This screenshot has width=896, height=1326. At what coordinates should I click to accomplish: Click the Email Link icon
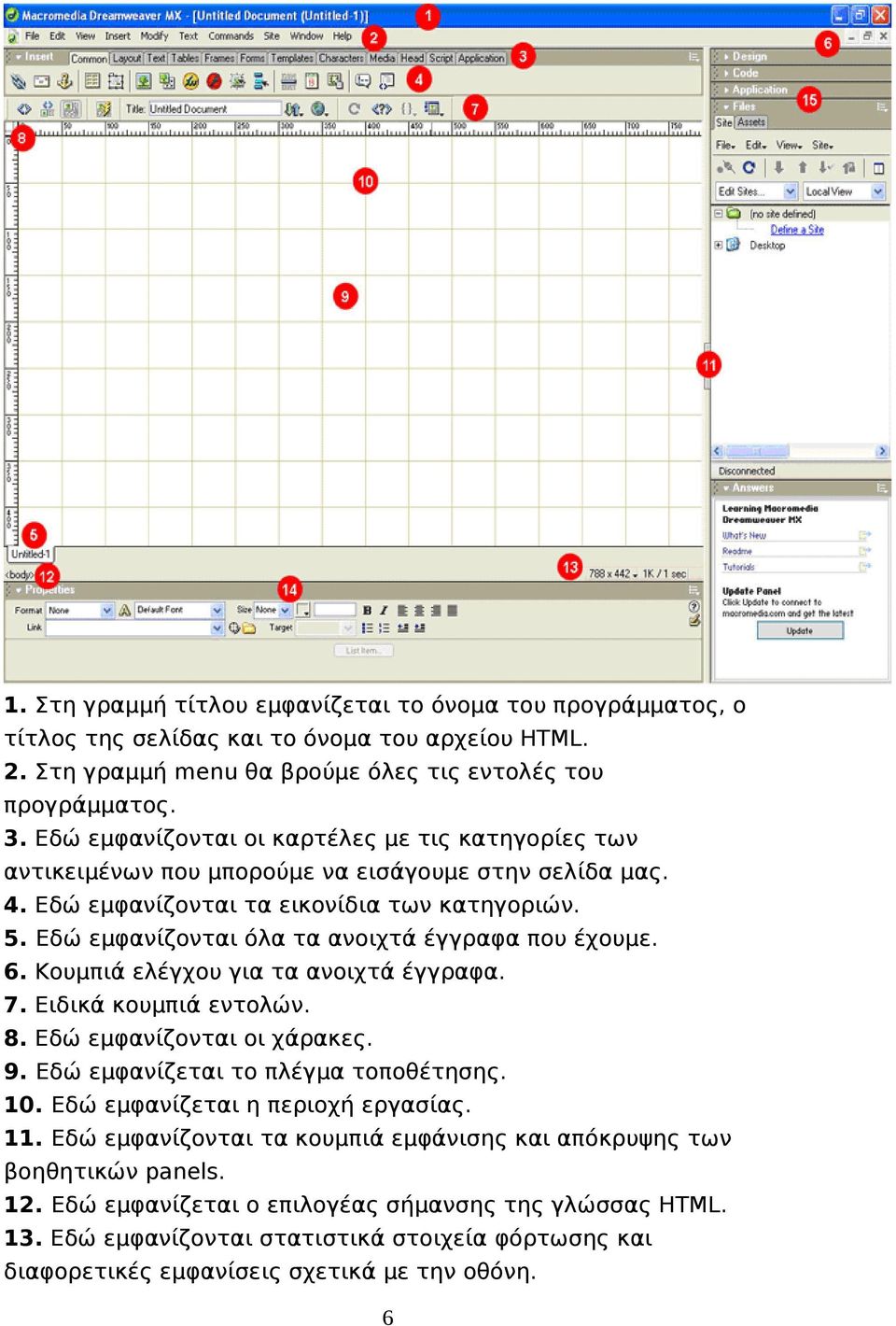tap(42, 81)
